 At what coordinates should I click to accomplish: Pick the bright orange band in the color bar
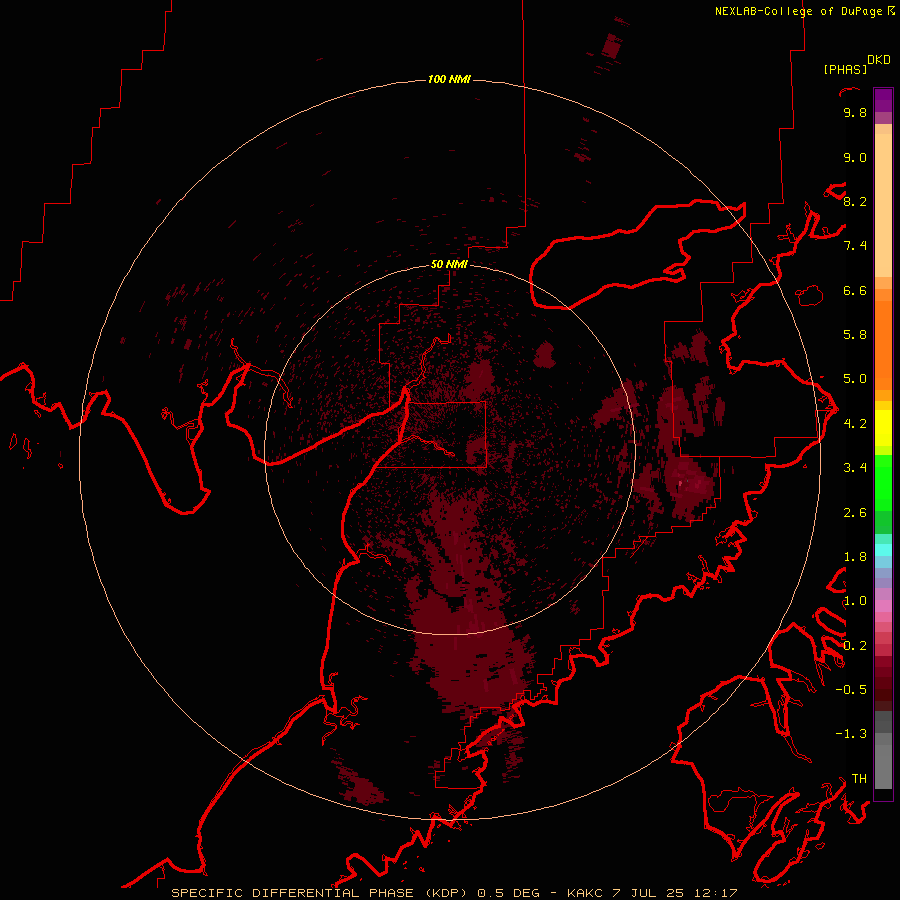[x=883, y=344]
